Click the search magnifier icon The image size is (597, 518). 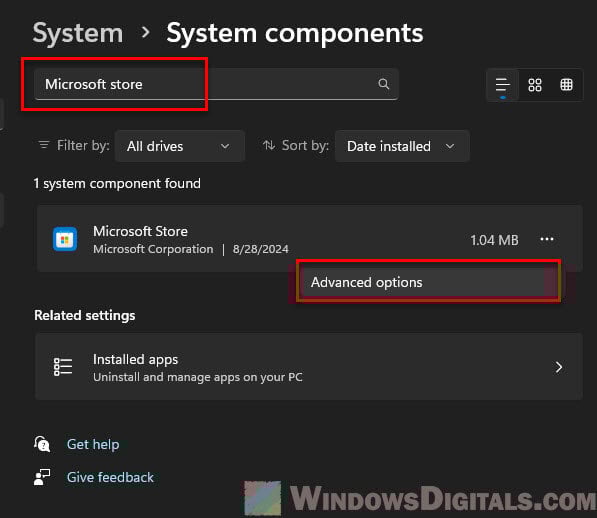point(383,84)
